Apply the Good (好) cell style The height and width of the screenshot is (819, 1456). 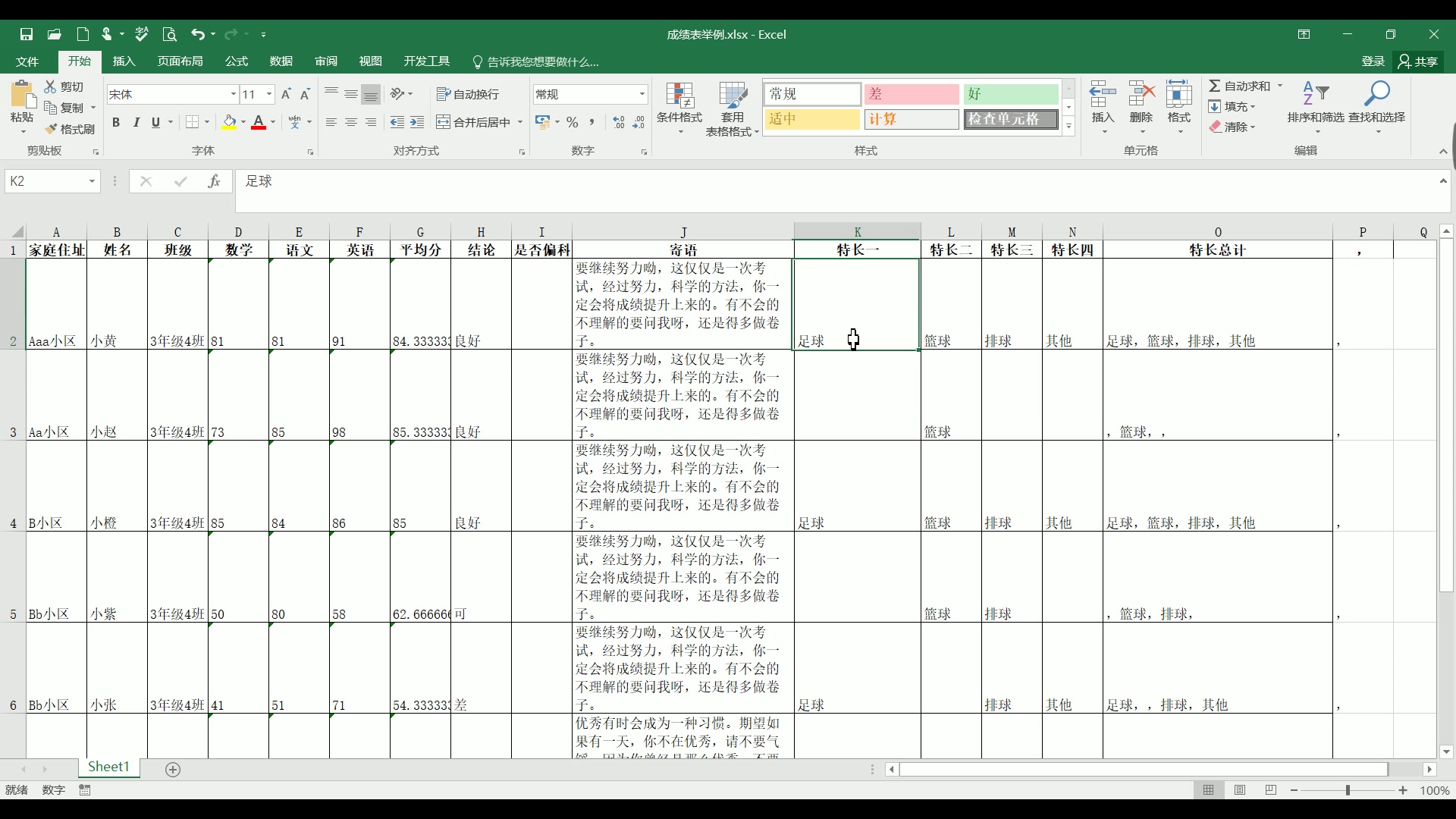tap(1011, 94)
